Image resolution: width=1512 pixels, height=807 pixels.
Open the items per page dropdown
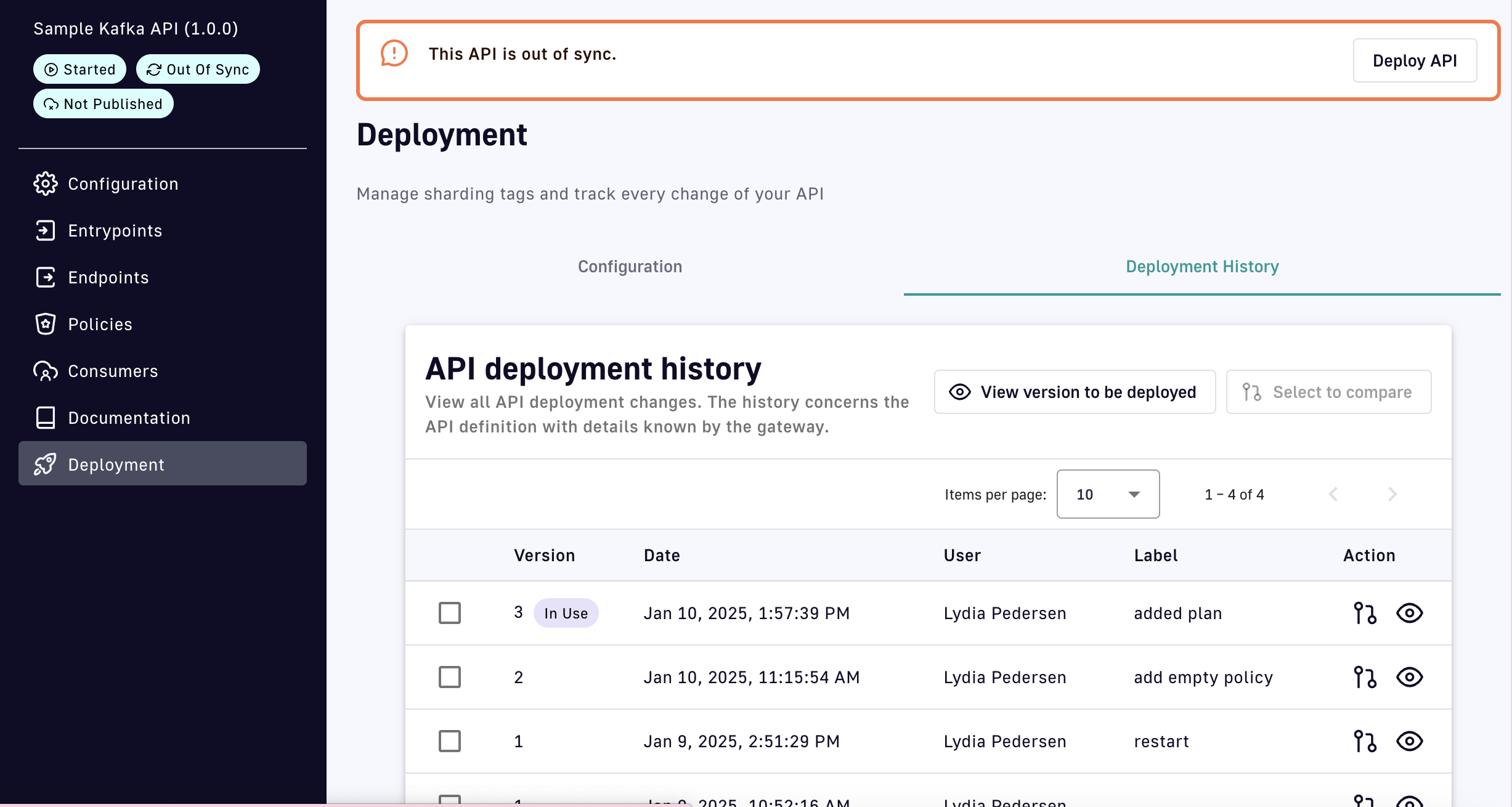click(1108, 494)
